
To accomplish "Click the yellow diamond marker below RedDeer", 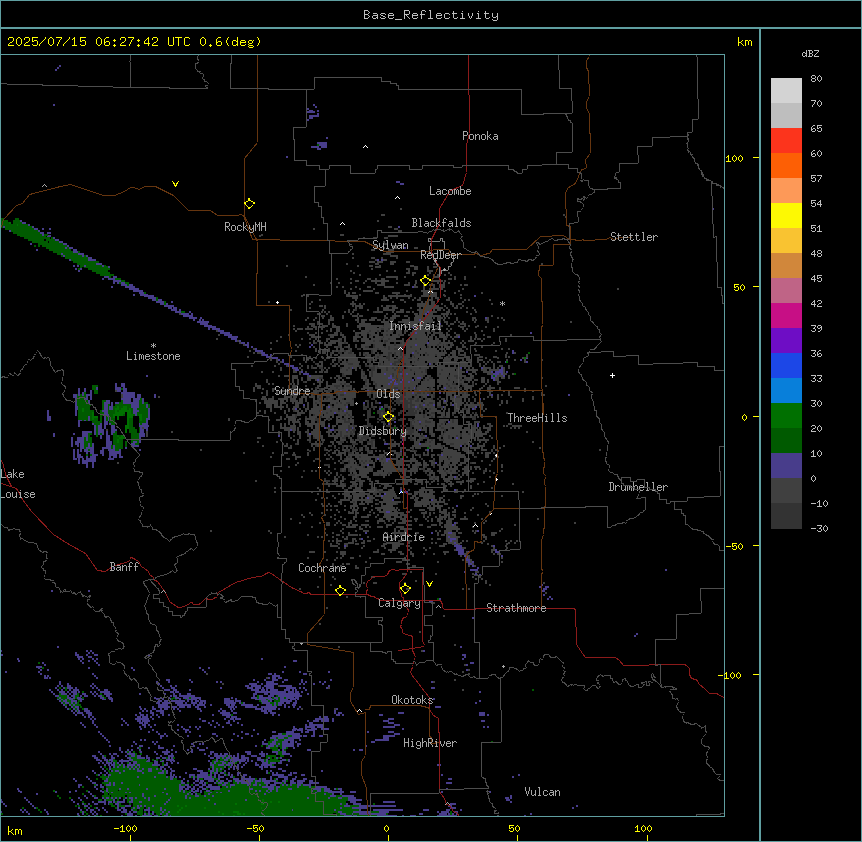I will (426, 281).
